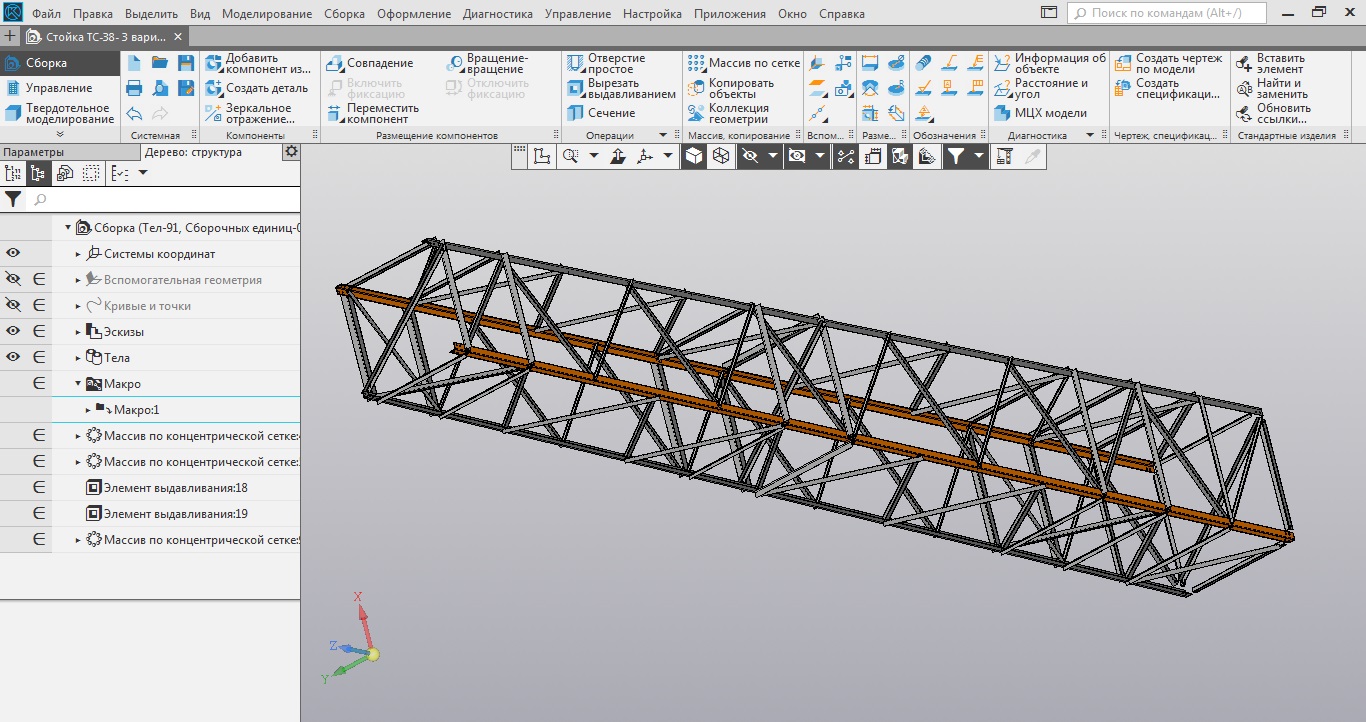The image size is (1366, 722).
Task: Select the Вращение-вращение mate tool
Action: coord(487,63)
